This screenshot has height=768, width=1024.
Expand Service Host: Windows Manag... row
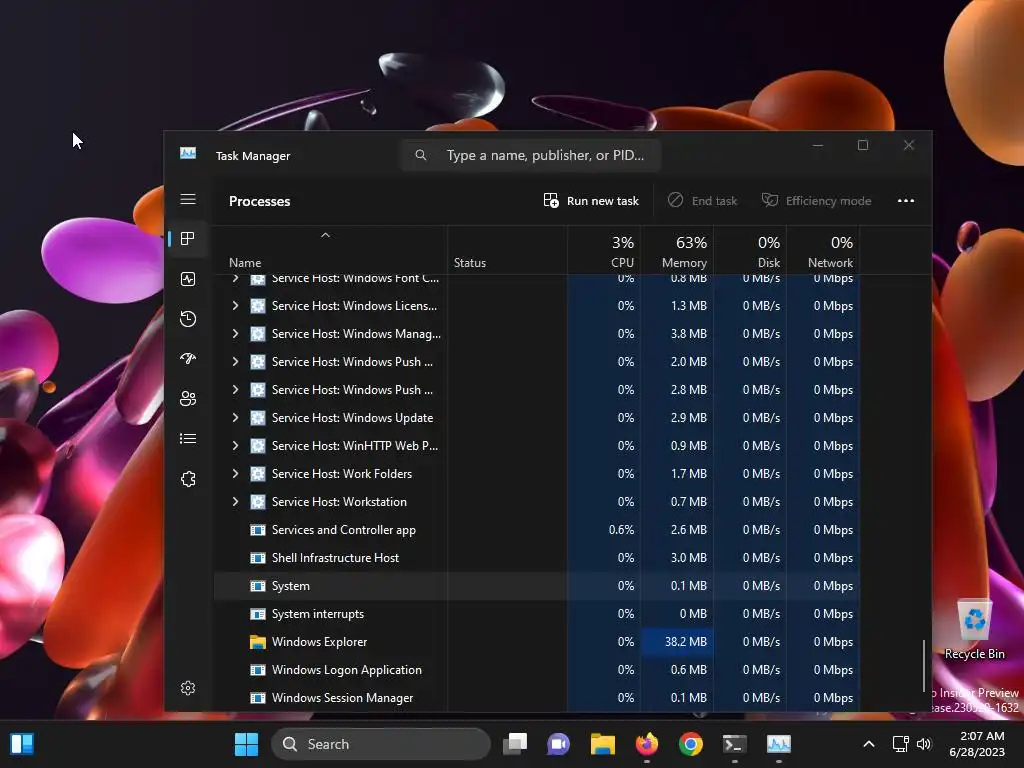tap(235, 334)
